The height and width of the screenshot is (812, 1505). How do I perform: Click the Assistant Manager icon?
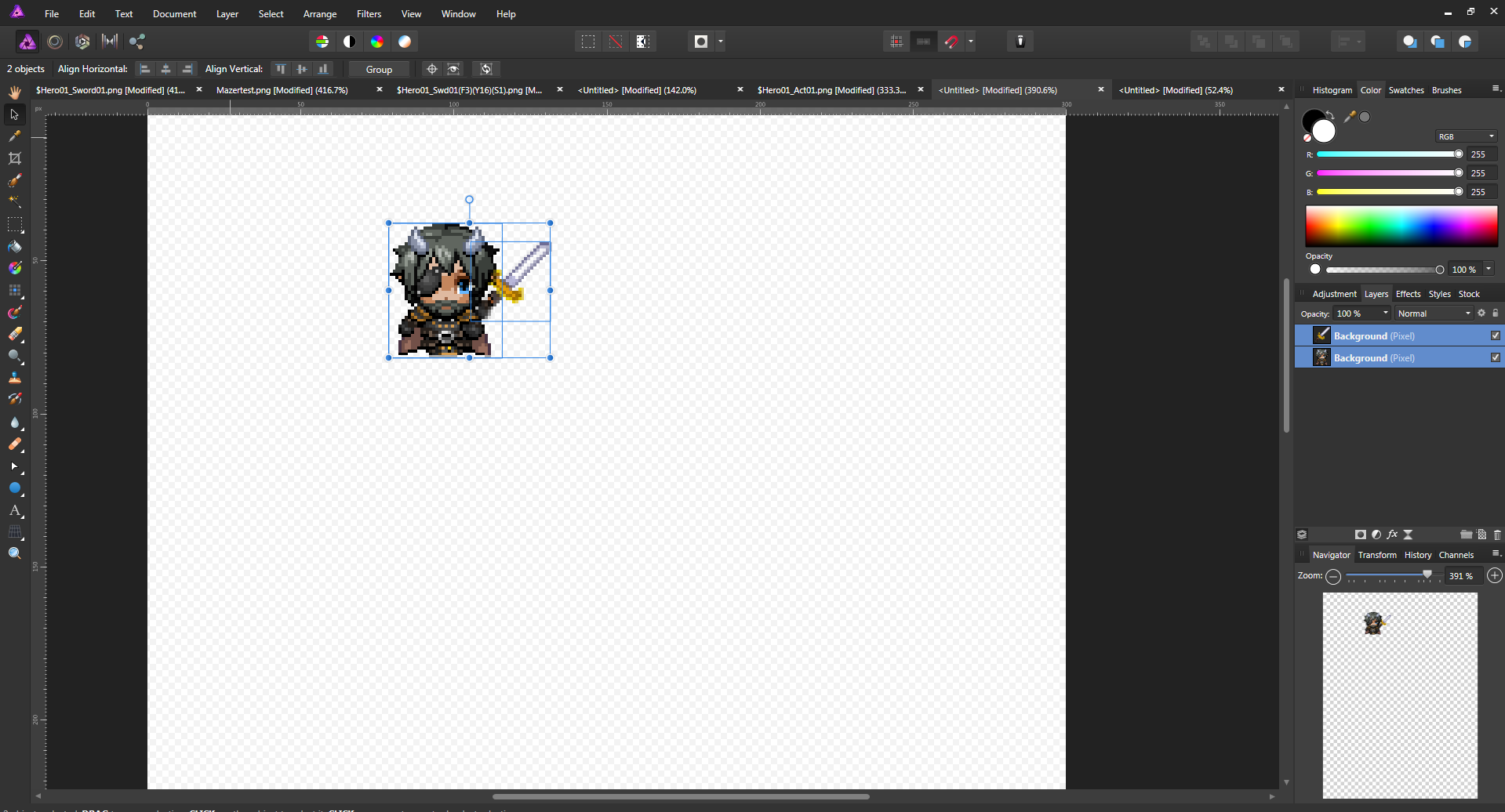pos(1020,42)
